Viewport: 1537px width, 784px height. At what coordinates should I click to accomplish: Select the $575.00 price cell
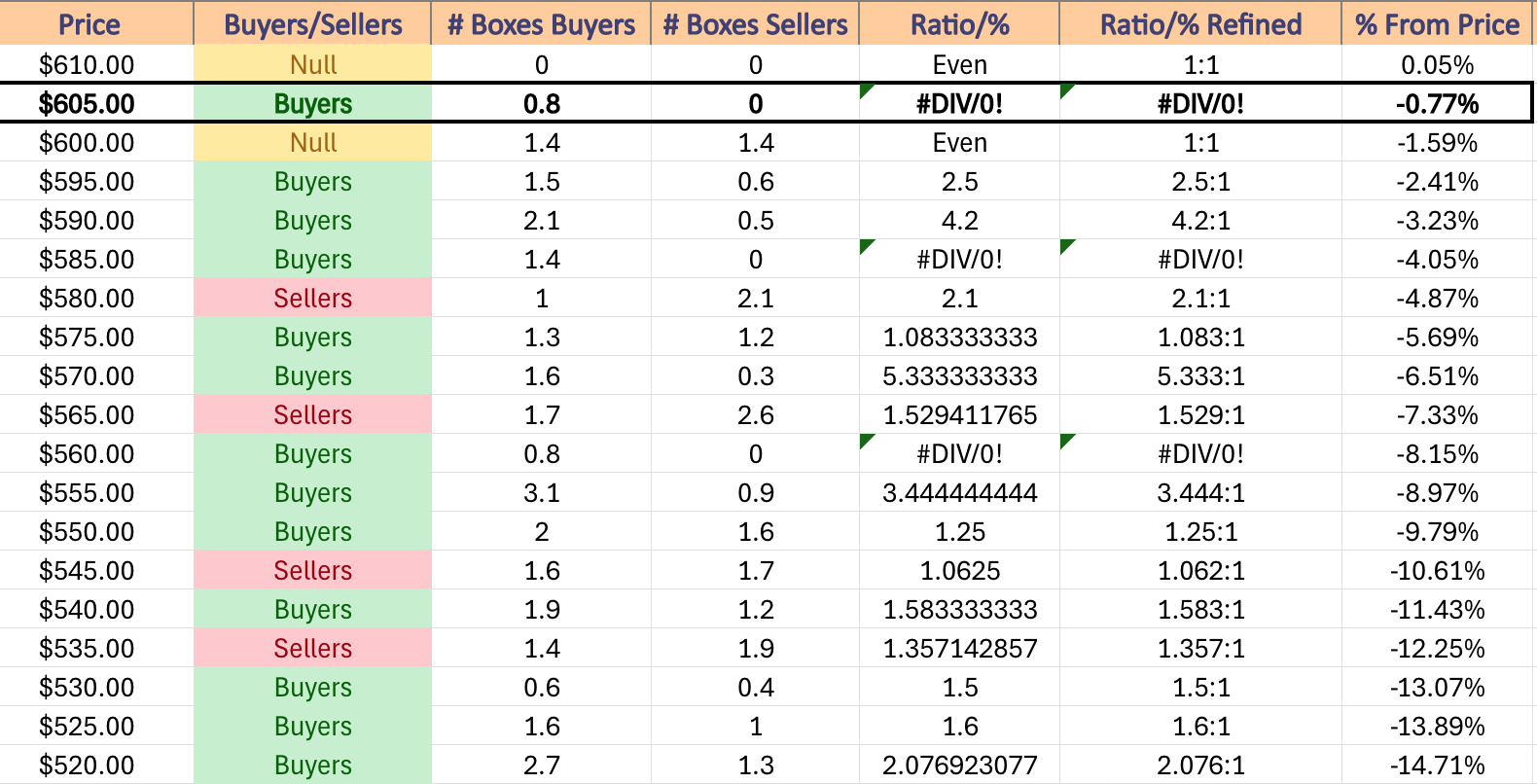96,337
